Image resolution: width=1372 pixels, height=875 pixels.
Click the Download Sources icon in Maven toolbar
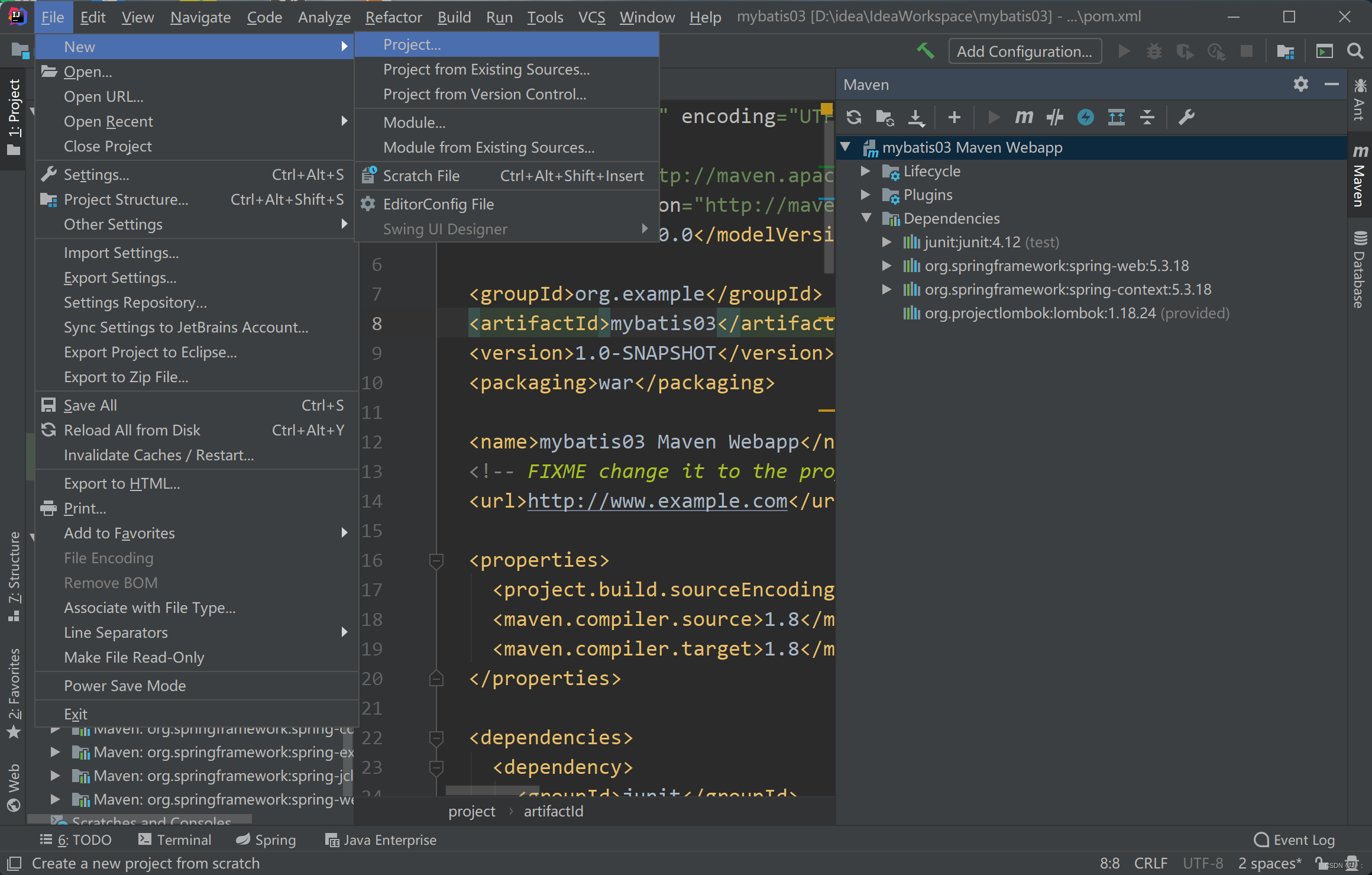(916, 117)
